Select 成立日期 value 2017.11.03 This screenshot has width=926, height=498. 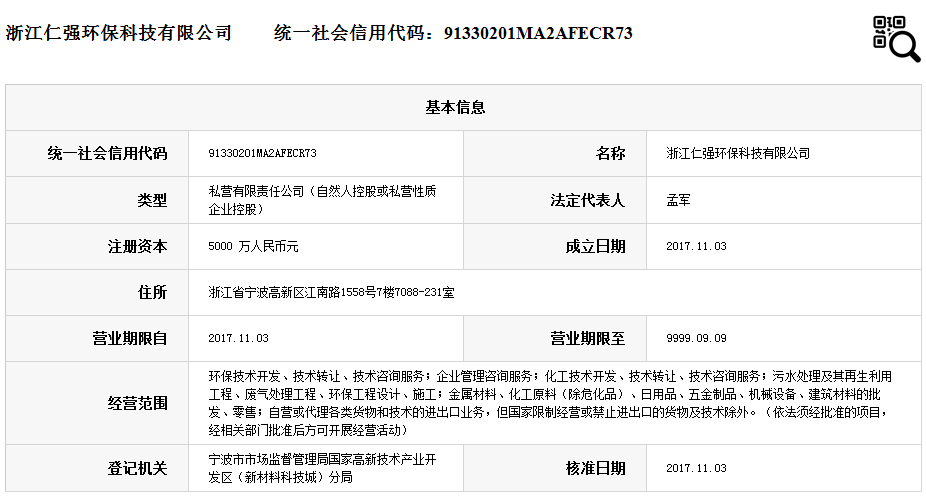tap(696, 246)
